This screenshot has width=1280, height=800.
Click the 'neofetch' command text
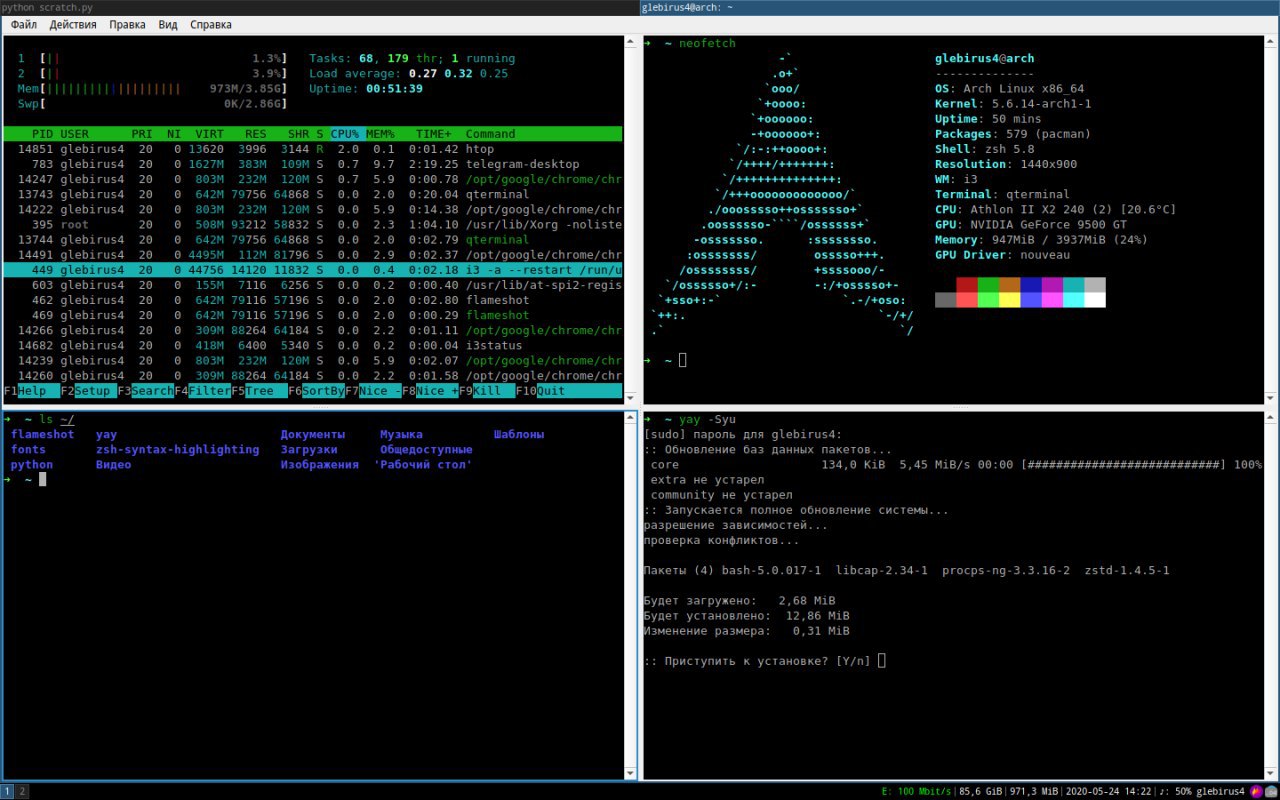click(707, 44)
